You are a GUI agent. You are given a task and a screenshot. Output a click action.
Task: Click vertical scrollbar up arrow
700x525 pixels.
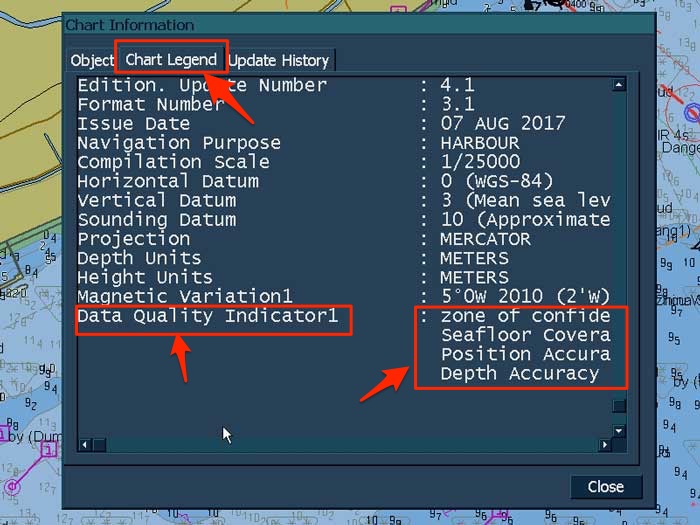(x=619, y=86)
